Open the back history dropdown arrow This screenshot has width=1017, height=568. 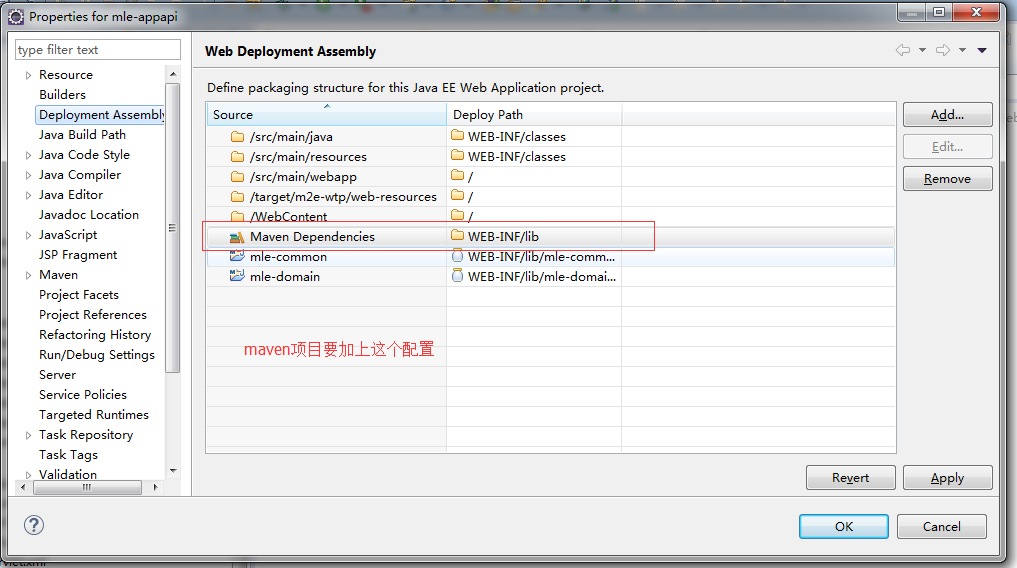tap(922, 50)
